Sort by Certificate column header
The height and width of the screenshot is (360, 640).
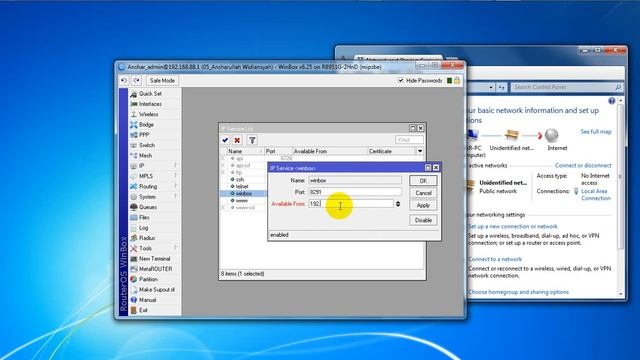coord(391,151)
